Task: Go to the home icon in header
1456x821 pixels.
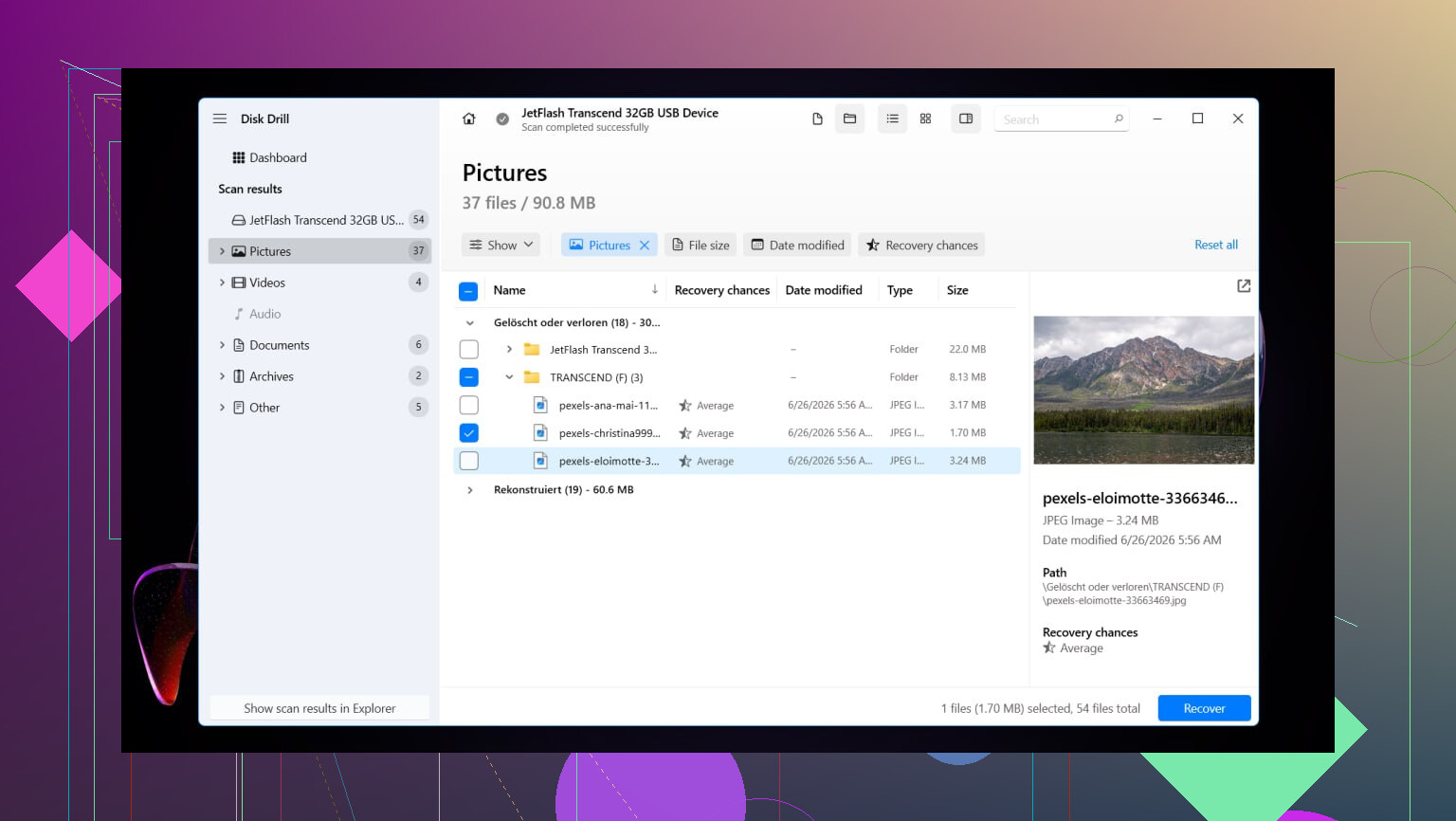Action: point(468,119)
